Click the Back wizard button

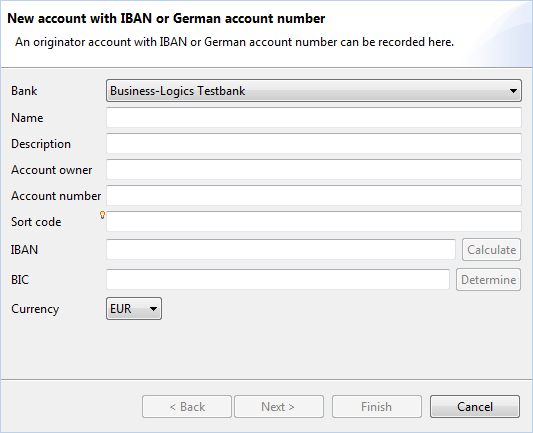pos(187,406)
